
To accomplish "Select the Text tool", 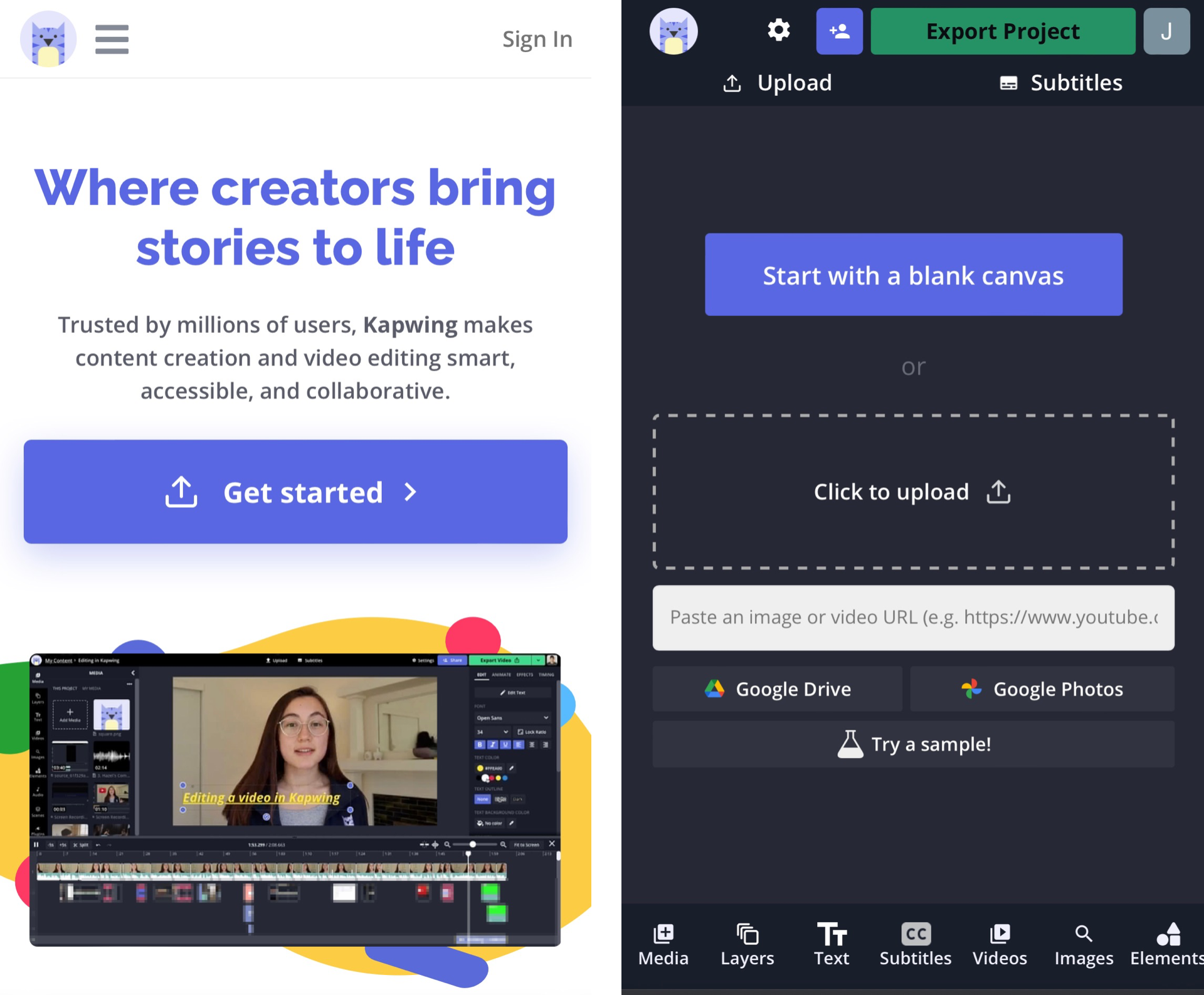I will pyautogui.click(x=831, y=944).
